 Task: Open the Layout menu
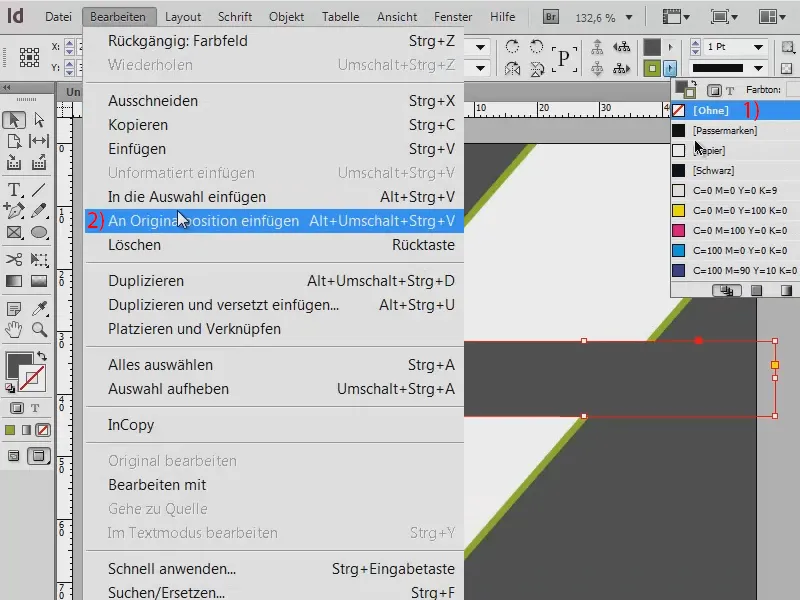[183, 17]
